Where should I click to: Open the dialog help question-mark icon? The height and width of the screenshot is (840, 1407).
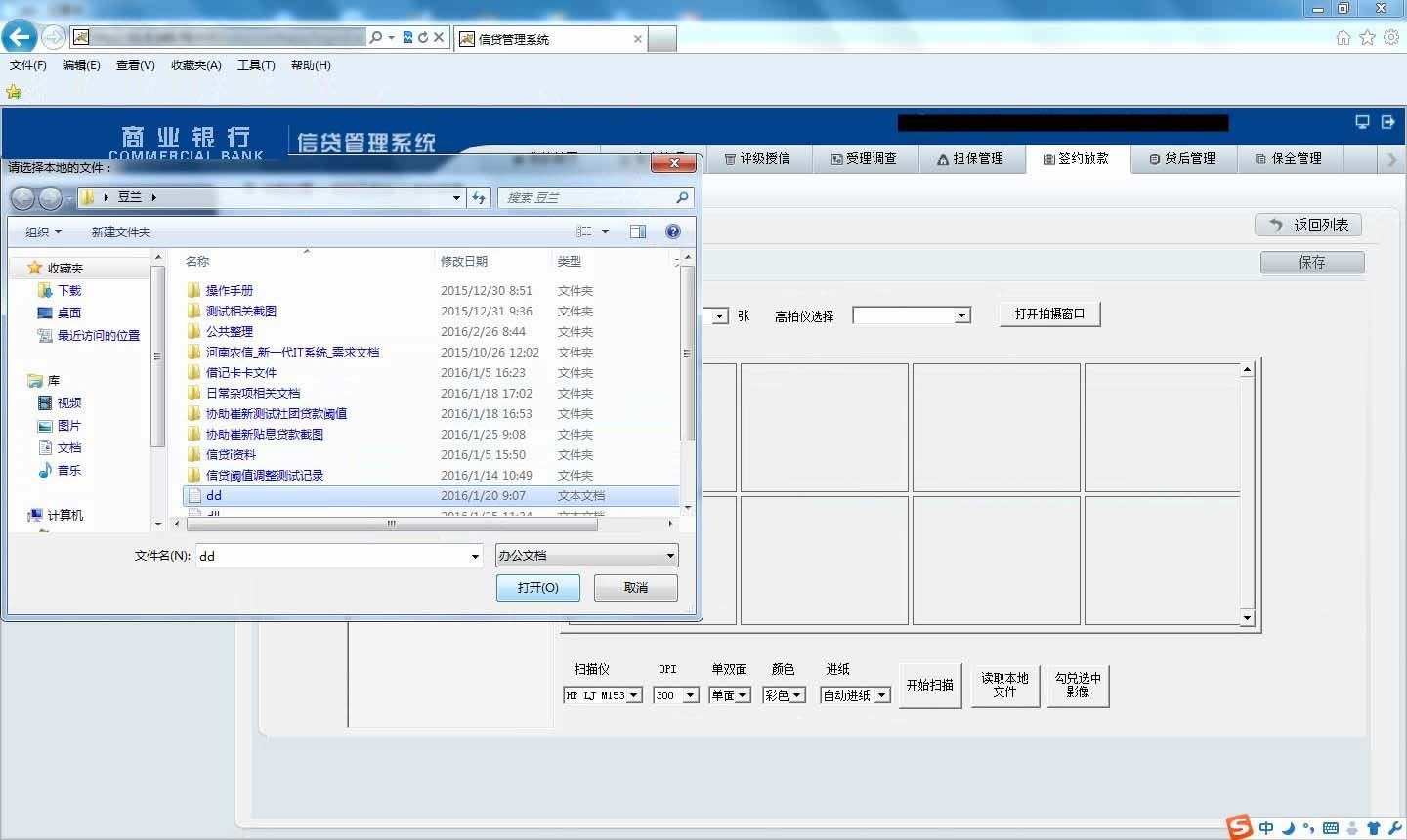[673, 231]
